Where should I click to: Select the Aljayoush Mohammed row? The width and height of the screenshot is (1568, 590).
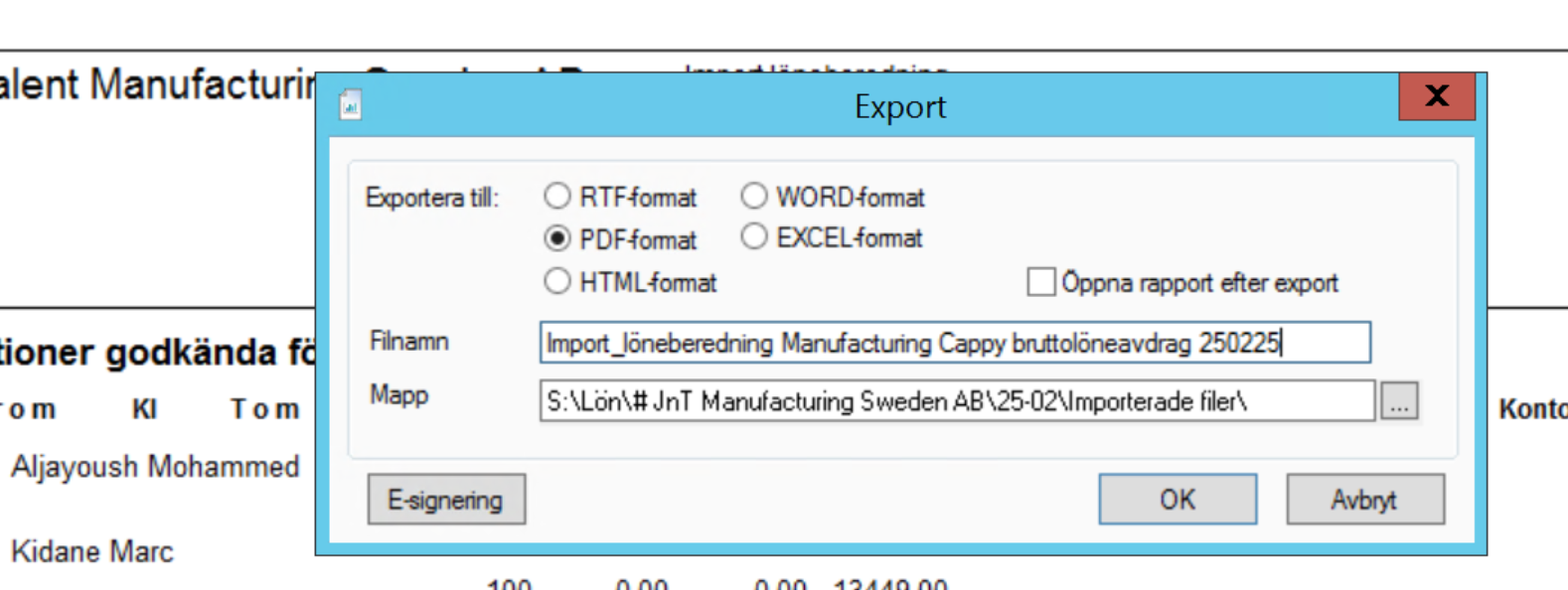click(155, 467)
